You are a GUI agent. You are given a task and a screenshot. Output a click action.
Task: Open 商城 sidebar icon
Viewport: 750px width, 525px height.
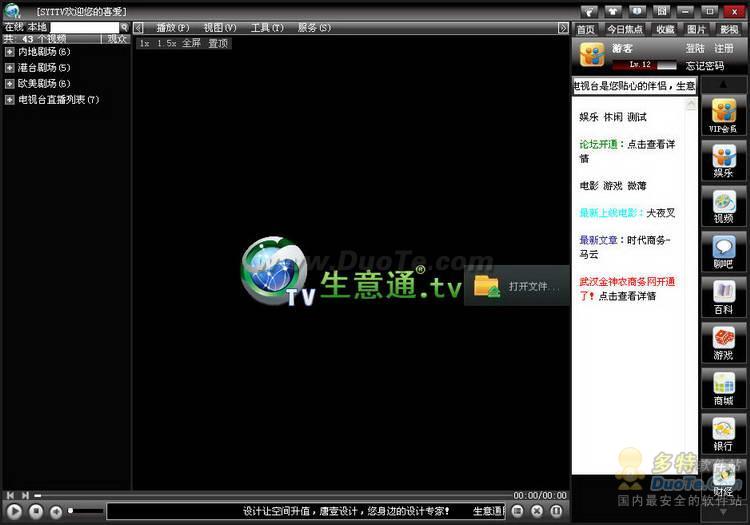[723, 388]
